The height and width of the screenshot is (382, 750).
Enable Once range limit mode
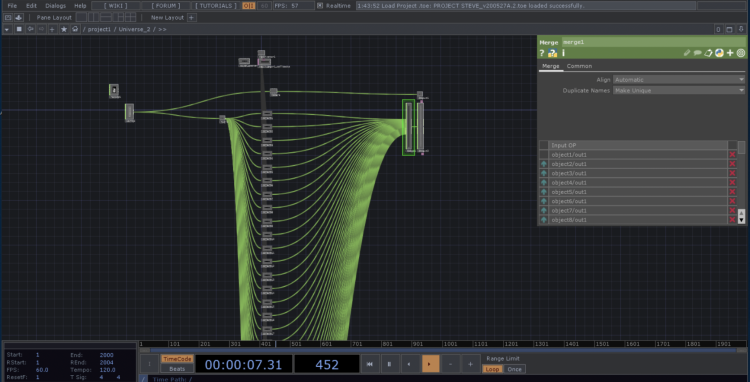(x=514, y=369)
